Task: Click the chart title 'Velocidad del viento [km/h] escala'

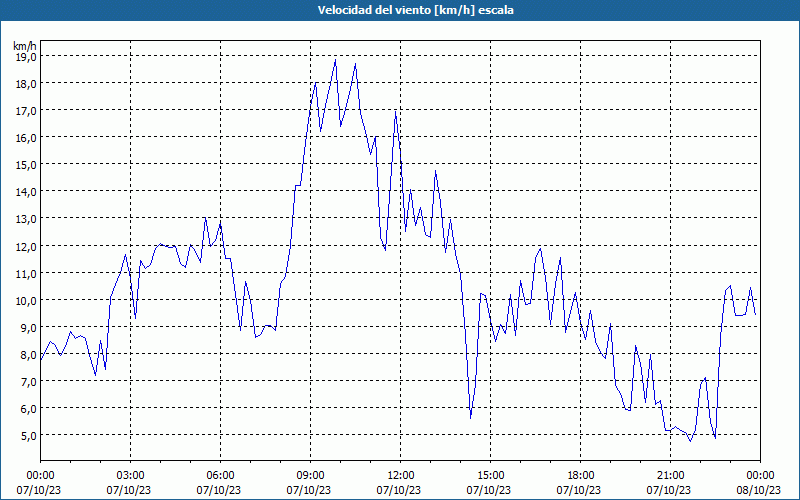Action: coord(415,10)
